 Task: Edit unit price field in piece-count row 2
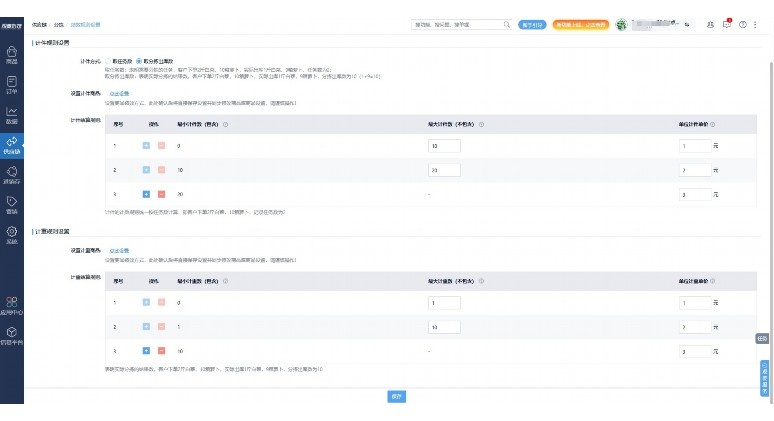[x=695, y=170]
